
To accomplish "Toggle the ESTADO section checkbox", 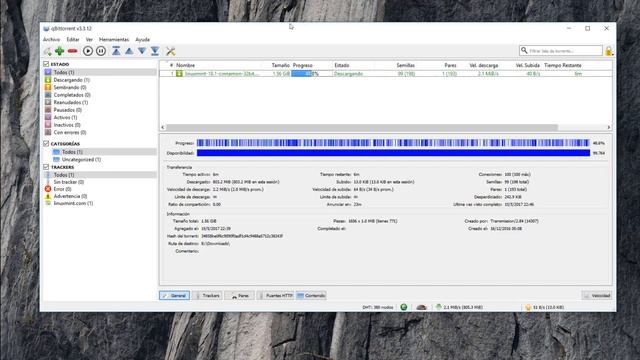I will (46, 64).
